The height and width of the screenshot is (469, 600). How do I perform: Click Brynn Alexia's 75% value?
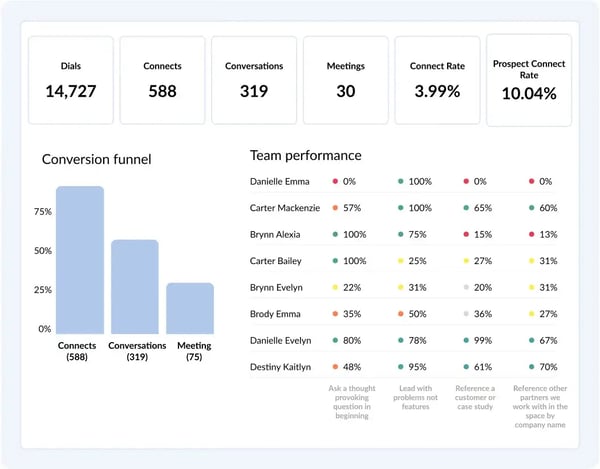pos(417,234)
